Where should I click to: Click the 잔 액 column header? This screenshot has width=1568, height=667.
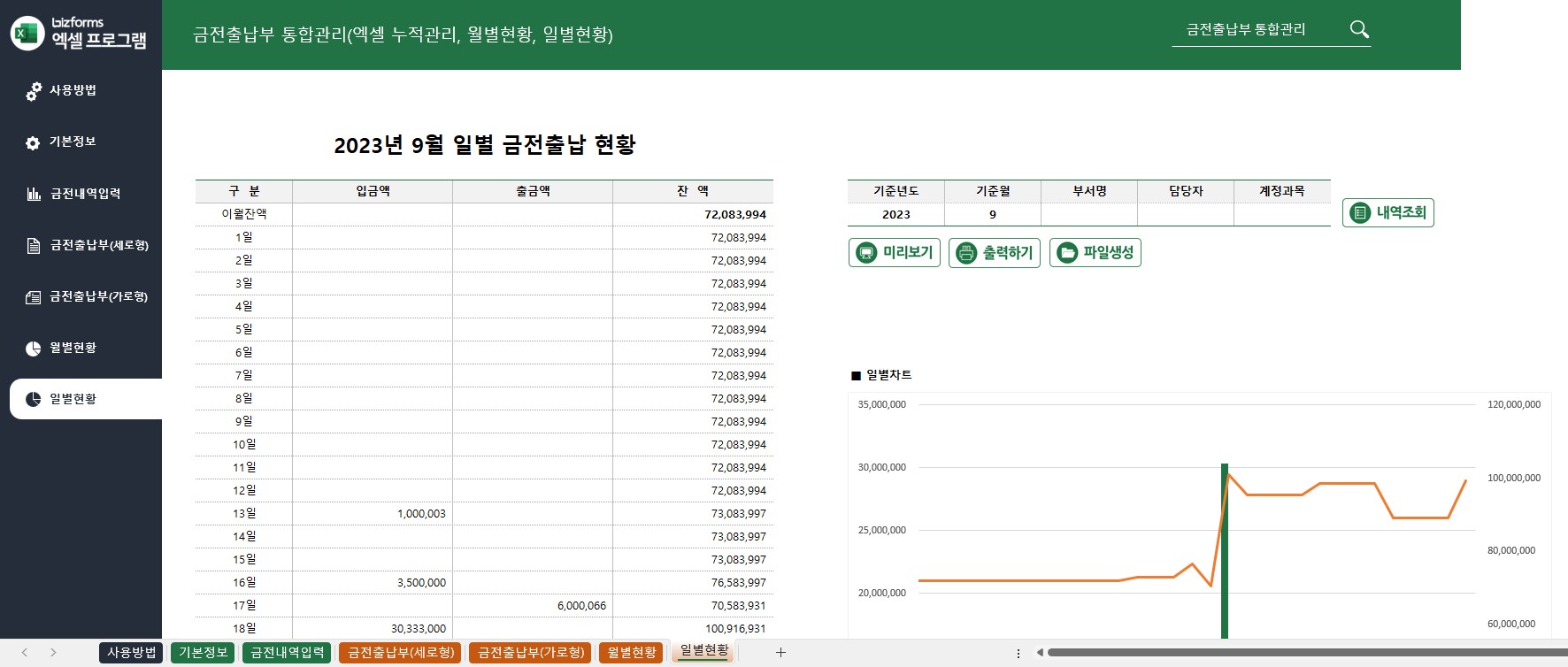[693, 191]
